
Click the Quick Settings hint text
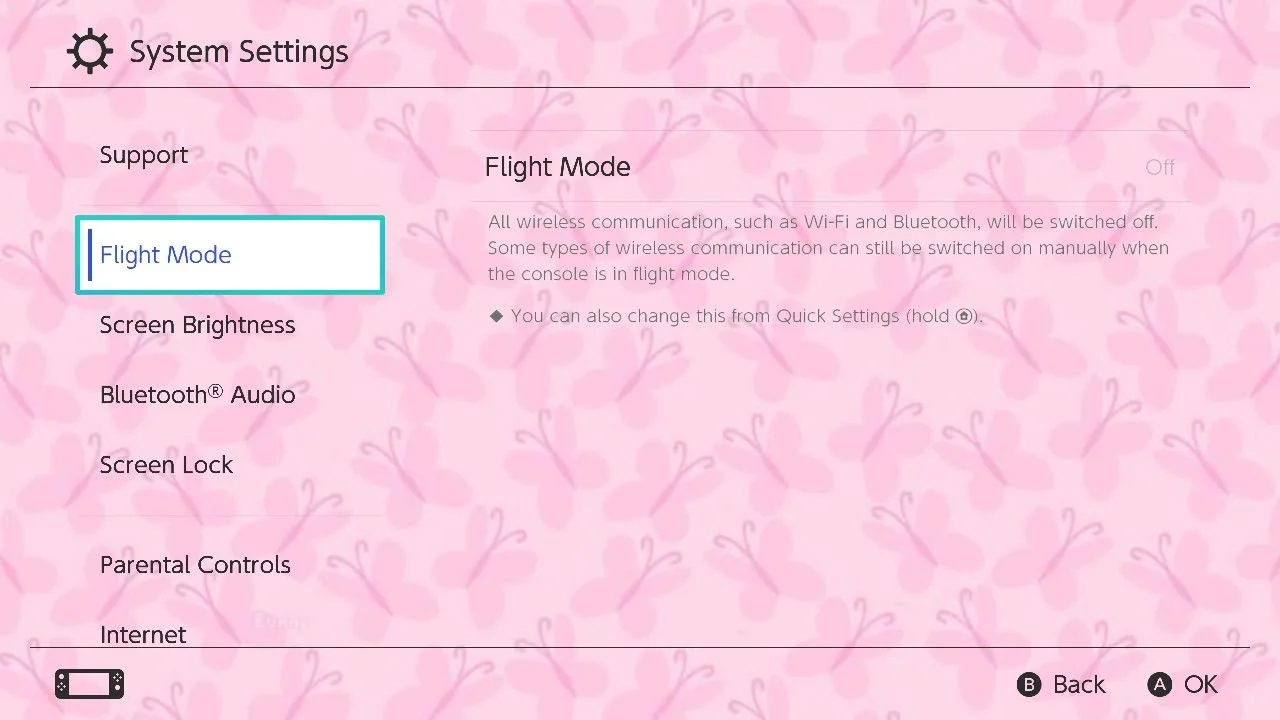(x=747, y=316)
